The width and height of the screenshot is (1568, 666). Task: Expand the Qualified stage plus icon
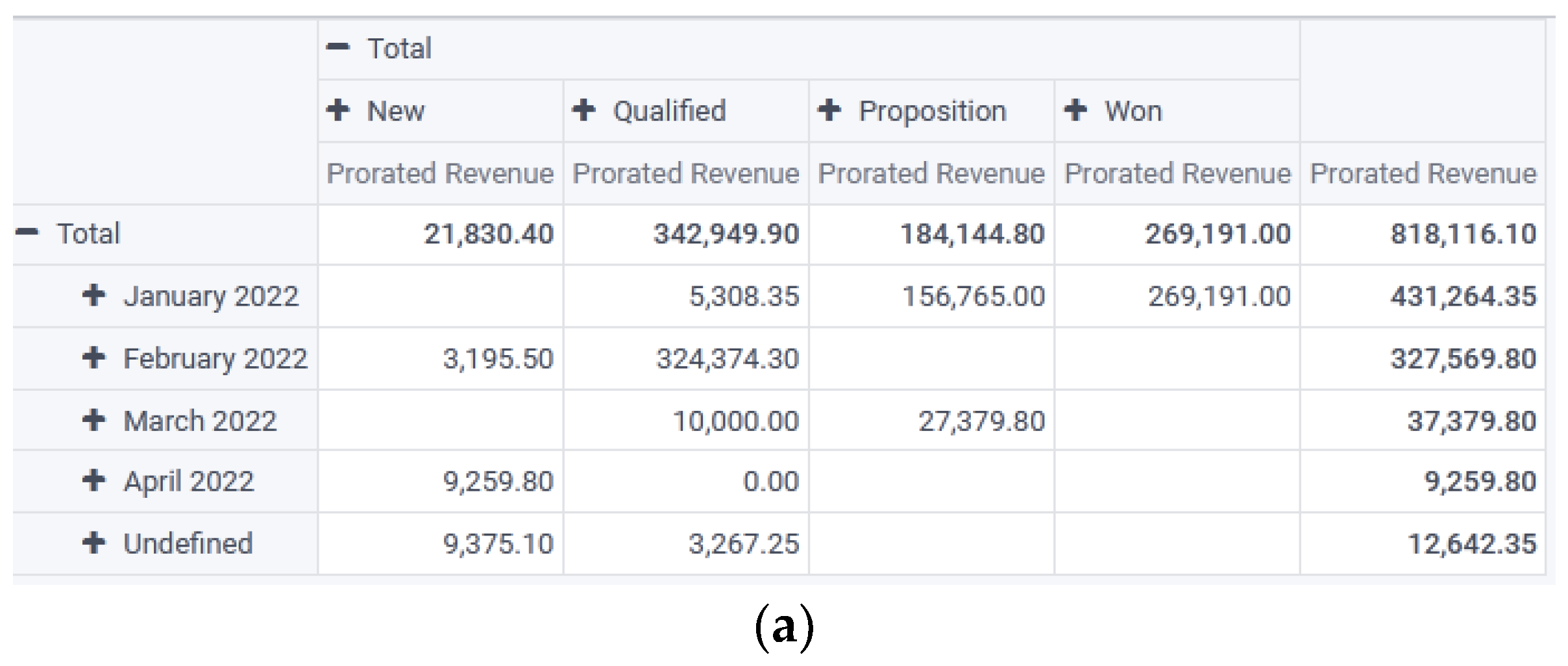(x=584, y=110)
